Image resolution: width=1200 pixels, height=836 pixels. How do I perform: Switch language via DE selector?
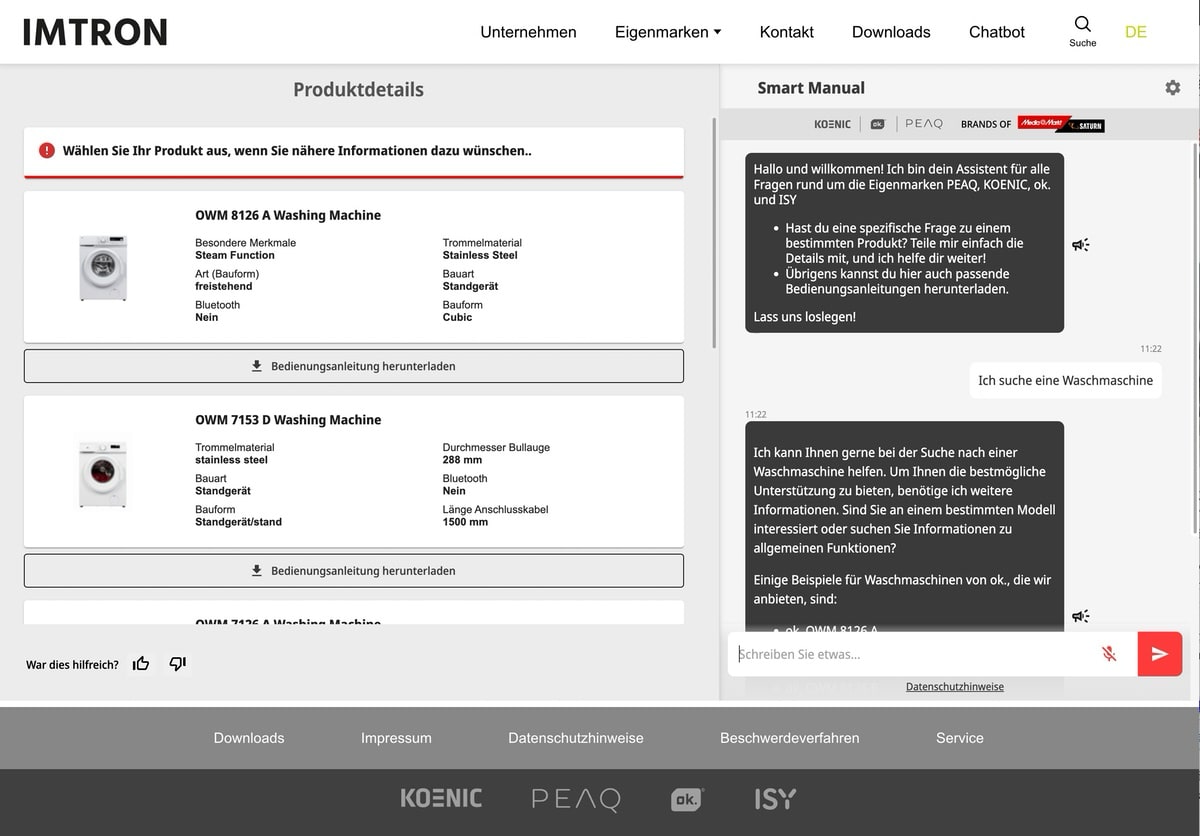[1135, 32]
